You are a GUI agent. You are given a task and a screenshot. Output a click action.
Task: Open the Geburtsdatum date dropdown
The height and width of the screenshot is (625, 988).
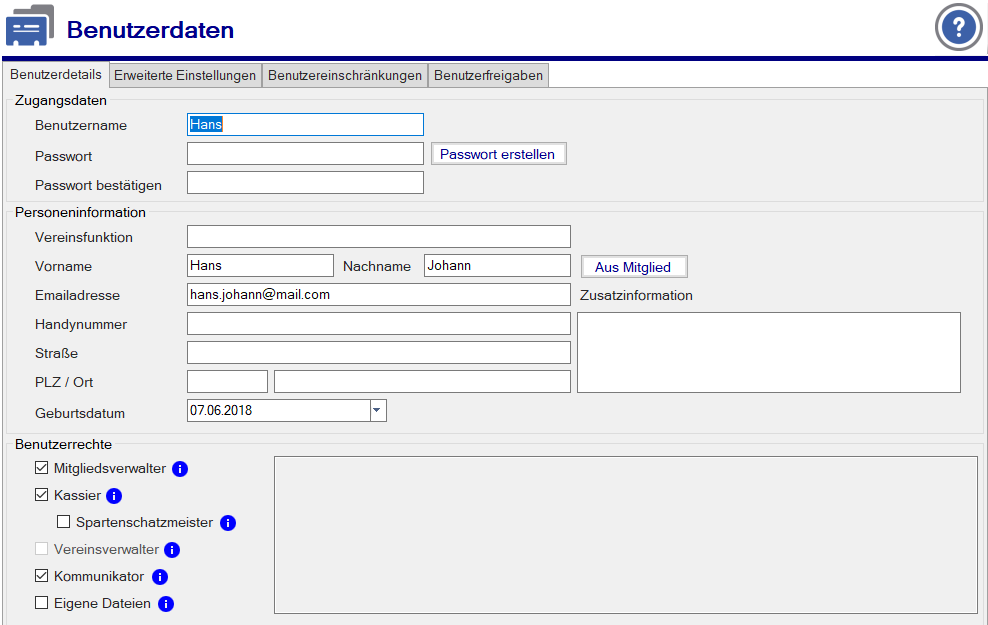pos(377,410)
